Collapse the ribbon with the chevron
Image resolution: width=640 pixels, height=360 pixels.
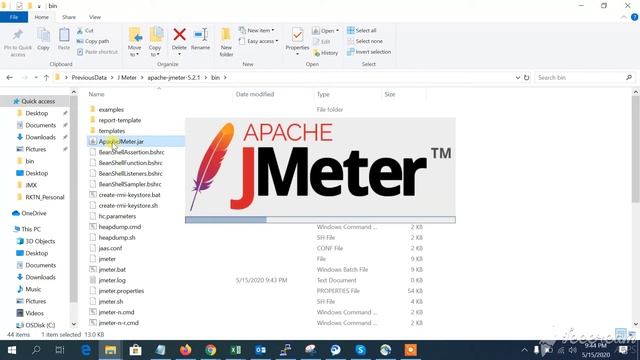click(x=624, y=17)
